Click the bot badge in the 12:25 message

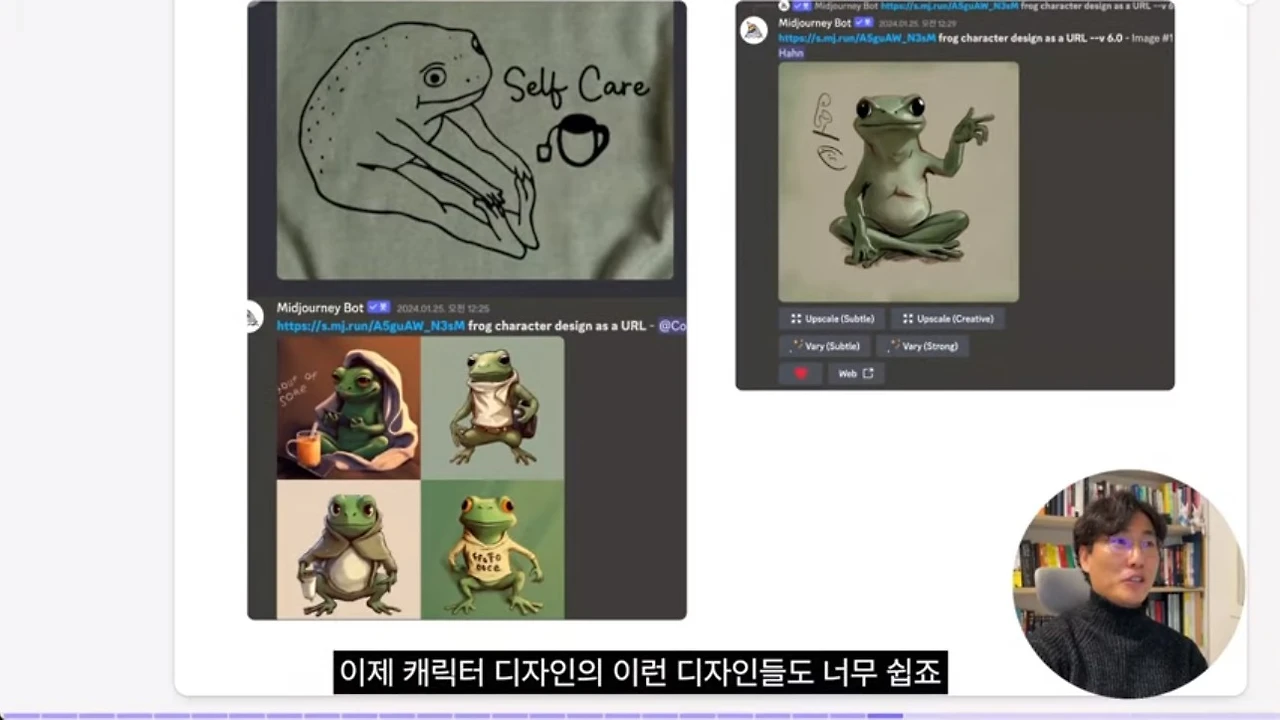379,308
